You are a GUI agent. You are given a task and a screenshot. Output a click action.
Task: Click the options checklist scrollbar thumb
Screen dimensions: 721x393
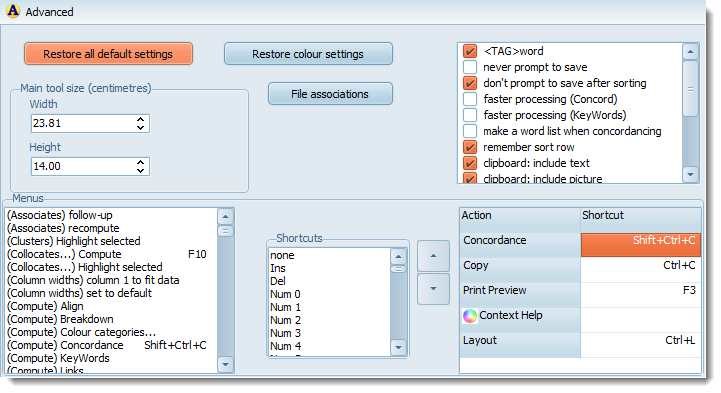tap(690, 89)
